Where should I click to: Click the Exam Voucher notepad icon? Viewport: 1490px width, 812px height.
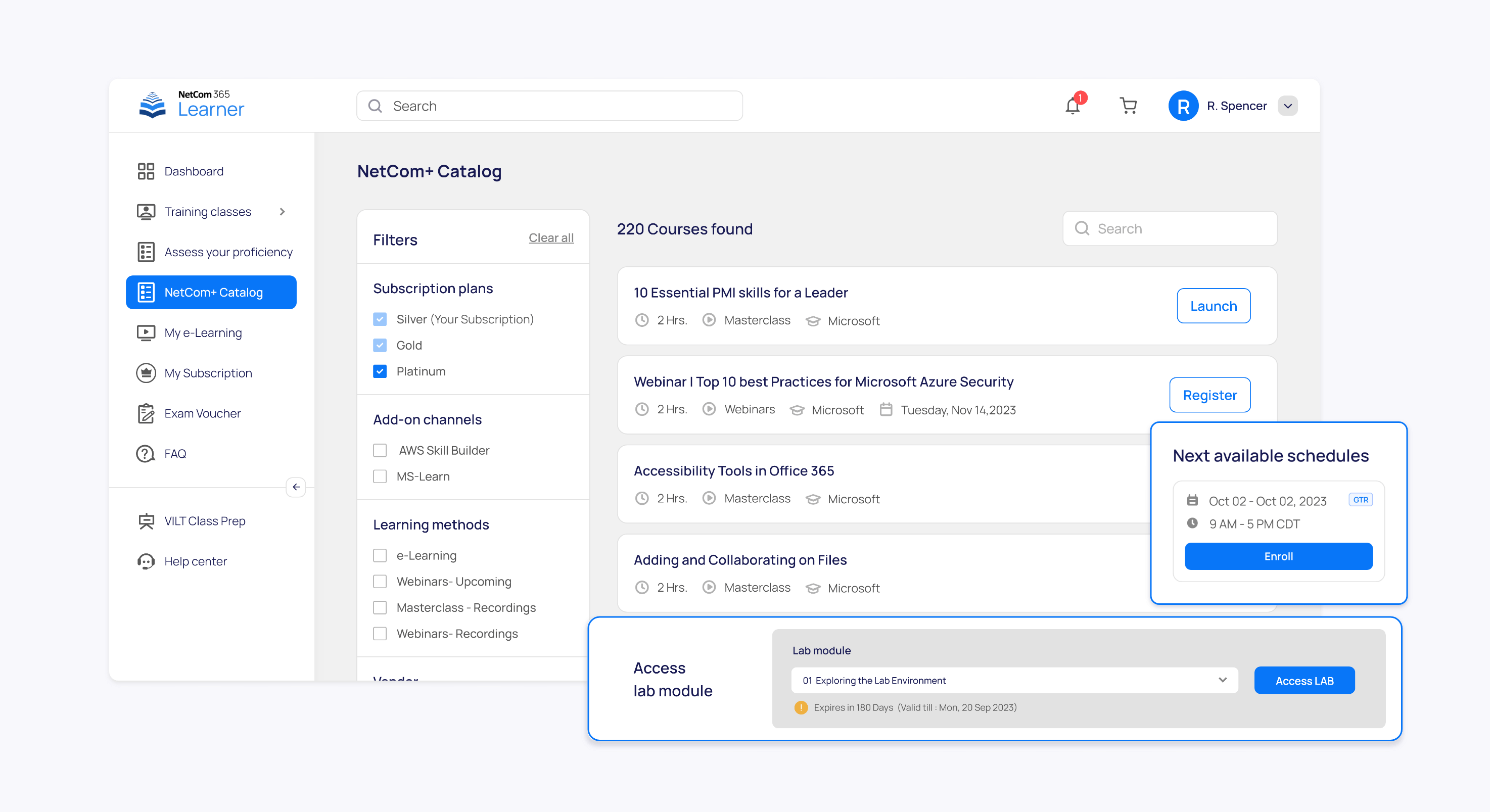(146, 413)
